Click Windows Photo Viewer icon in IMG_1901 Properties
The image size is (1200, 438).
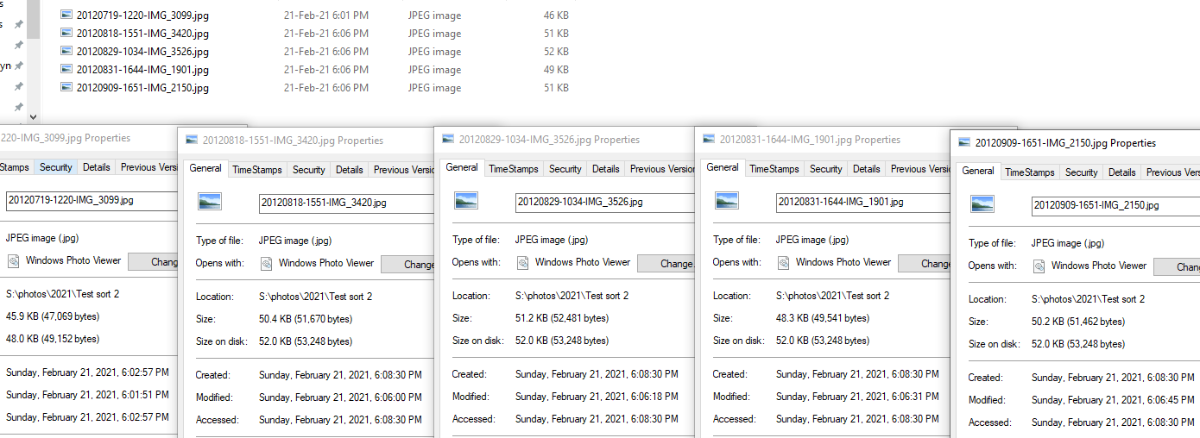[x=784, y=262]
